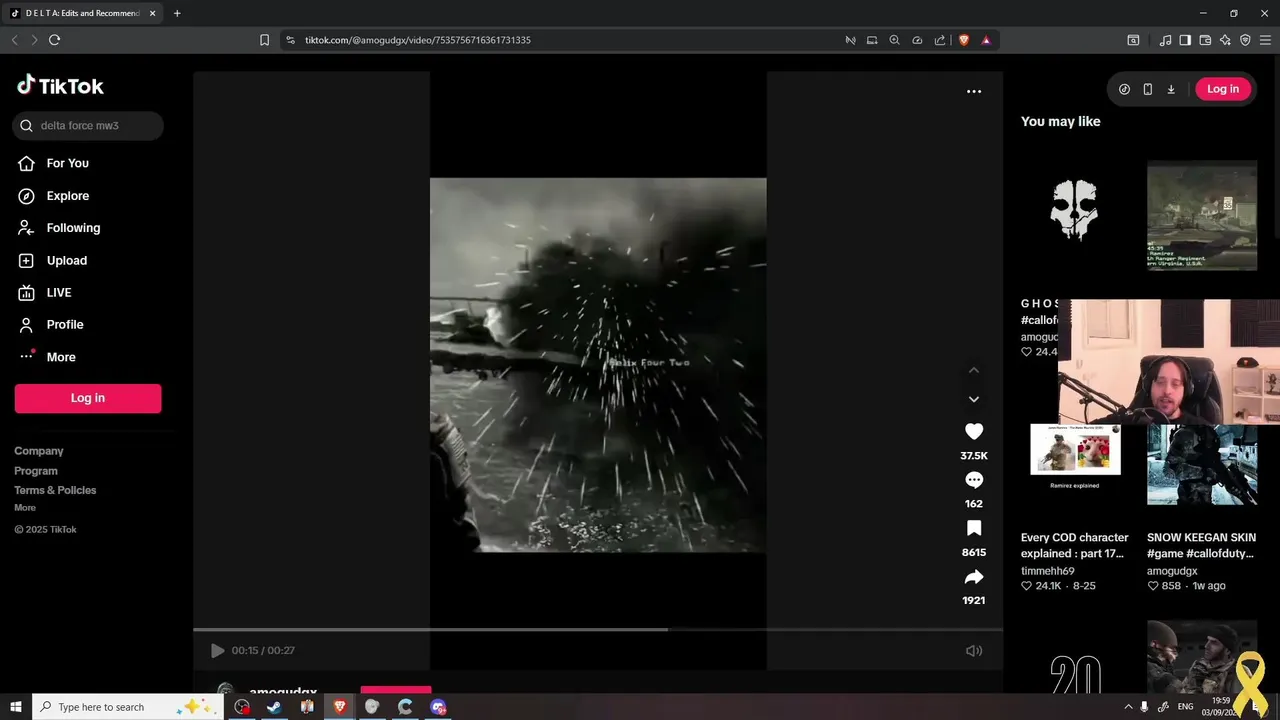Play the paused video
1280x720 pixels.
click(x=217, y=651)
